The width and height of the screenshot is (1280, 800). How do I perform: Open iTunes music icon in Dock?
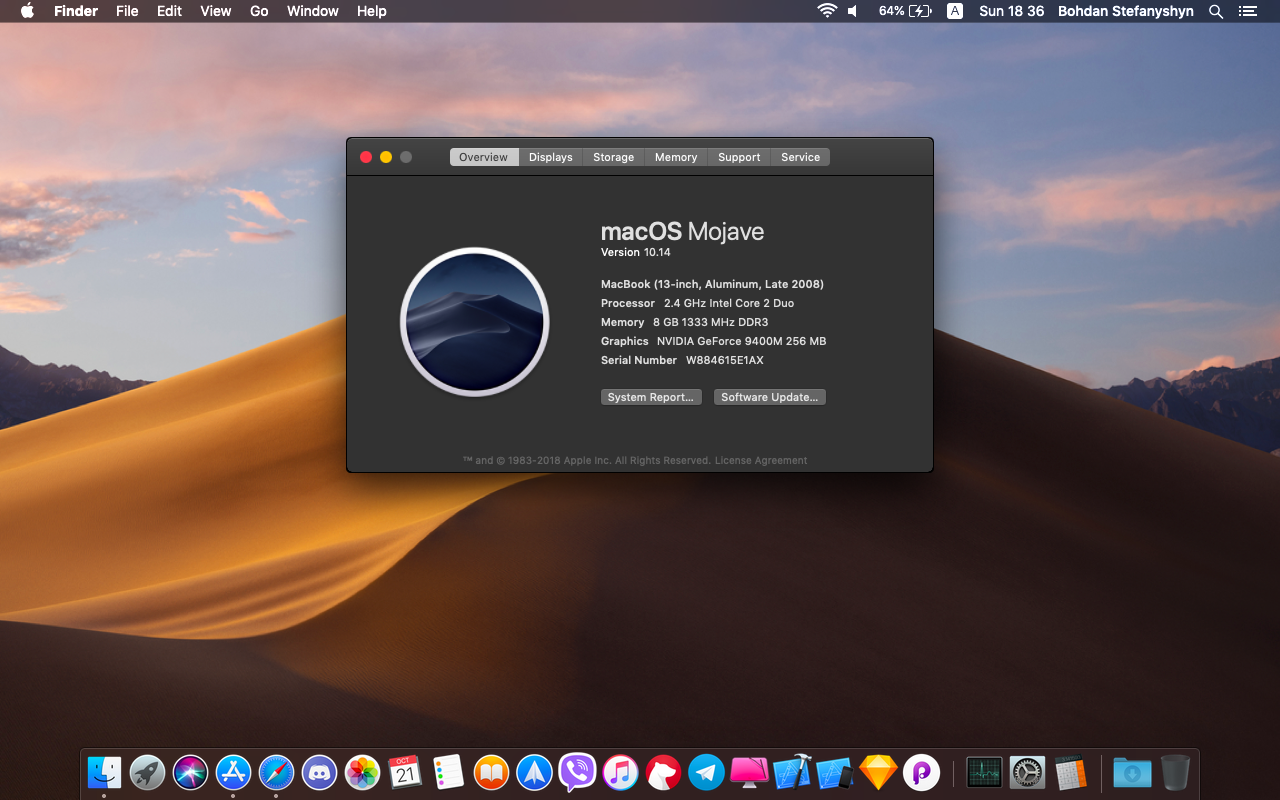620,772
